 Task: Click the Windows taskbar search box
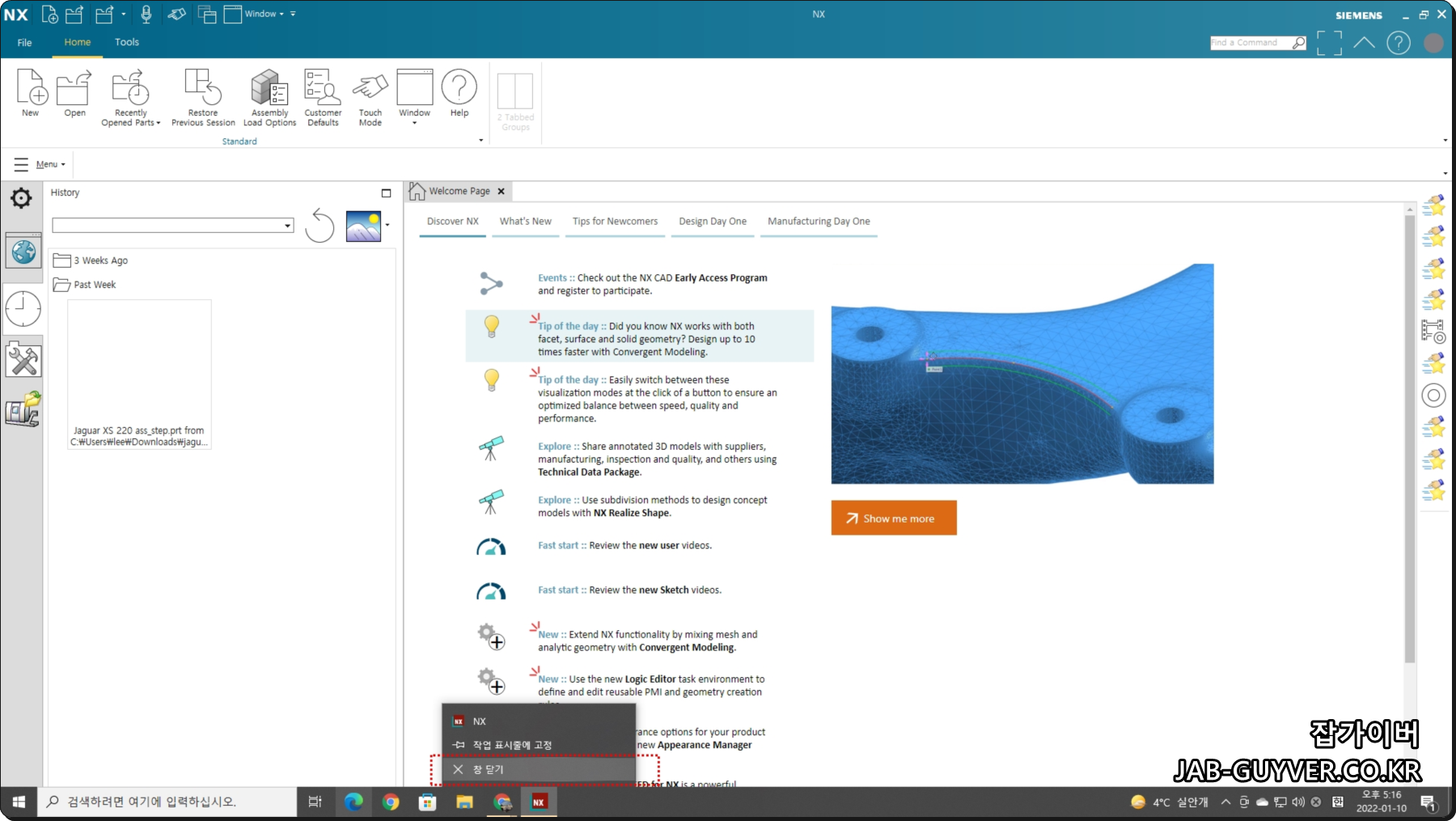168,802
